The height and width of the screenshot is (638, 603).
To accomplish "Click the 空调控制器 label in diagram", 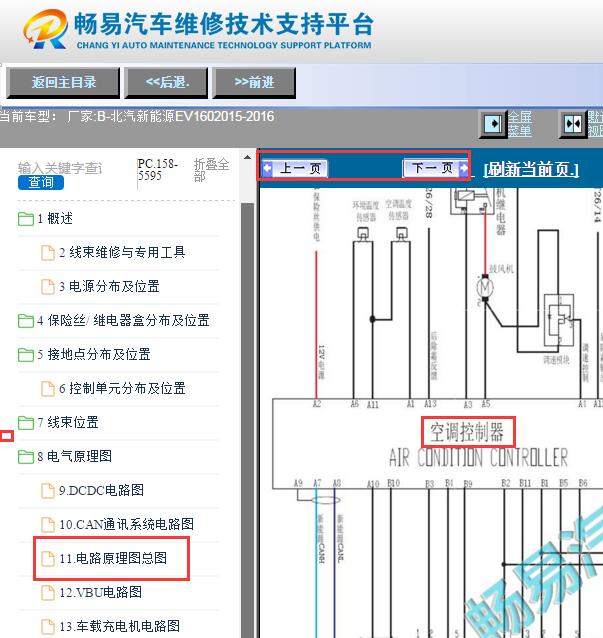I will coord(467,432).
